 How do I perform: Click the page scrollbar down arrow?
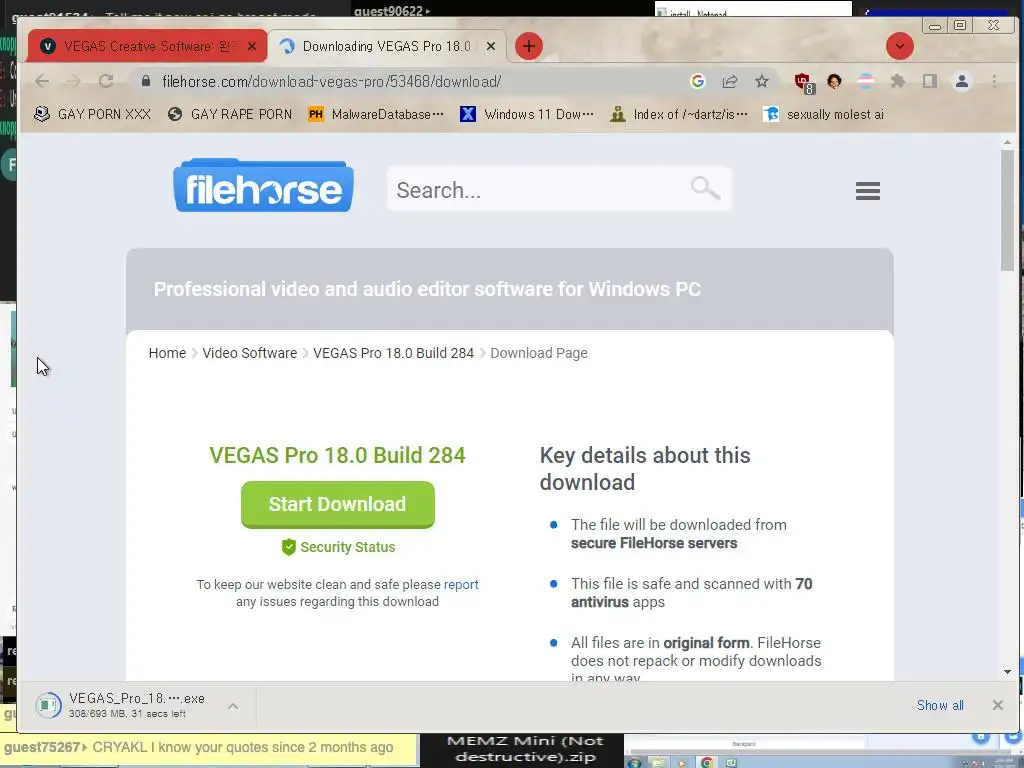click(x=1007, y=671)
